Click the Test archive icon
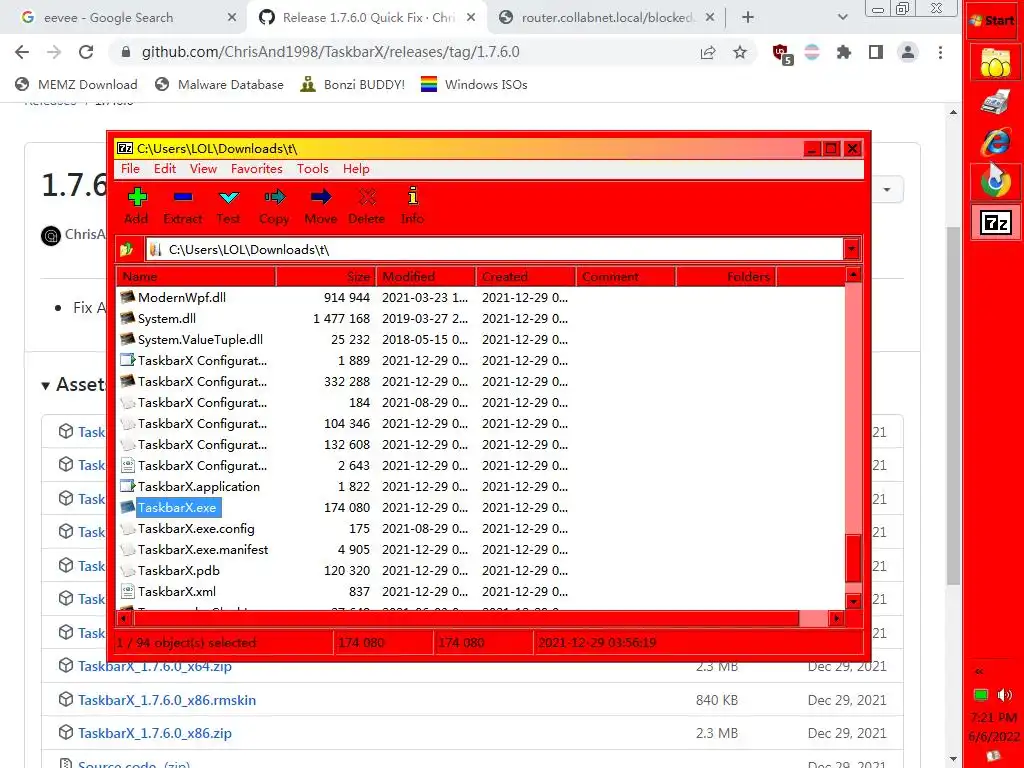This screenshot has height=768, width=1024. (229, 197)
